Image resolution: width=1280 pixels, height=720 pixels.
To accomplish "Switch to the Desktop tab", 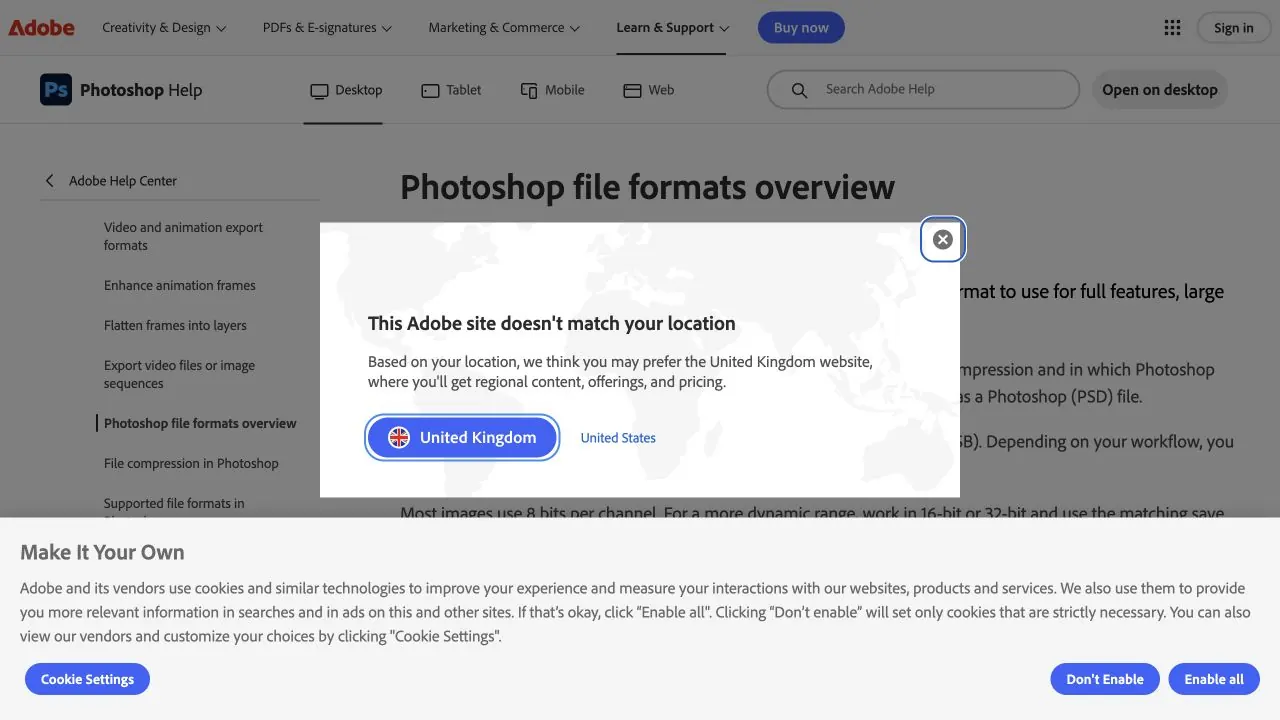I will 346,90.
